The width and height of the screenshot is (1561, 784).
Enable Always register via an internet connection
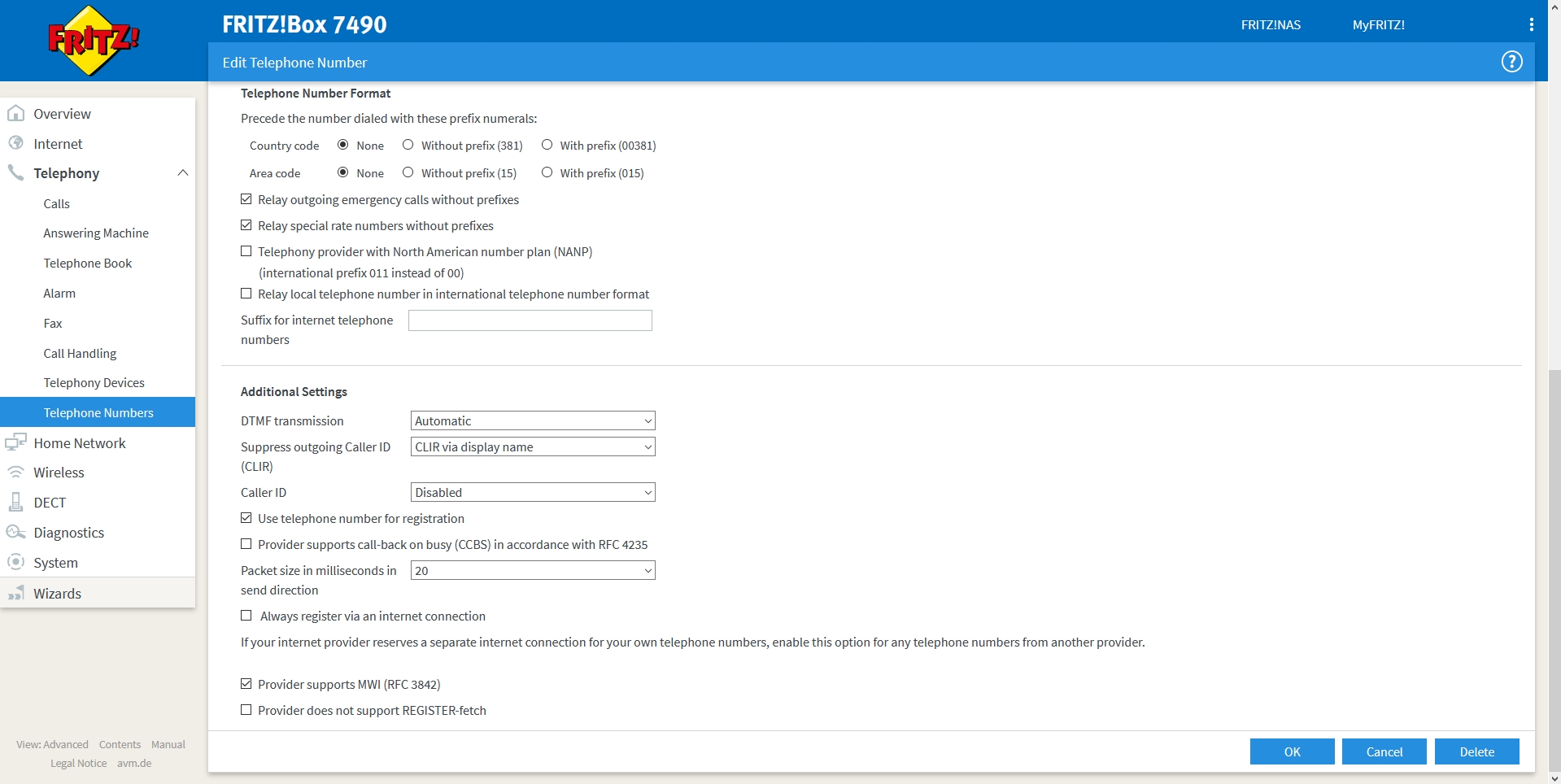pyautogui.click(x=246, y=616)
